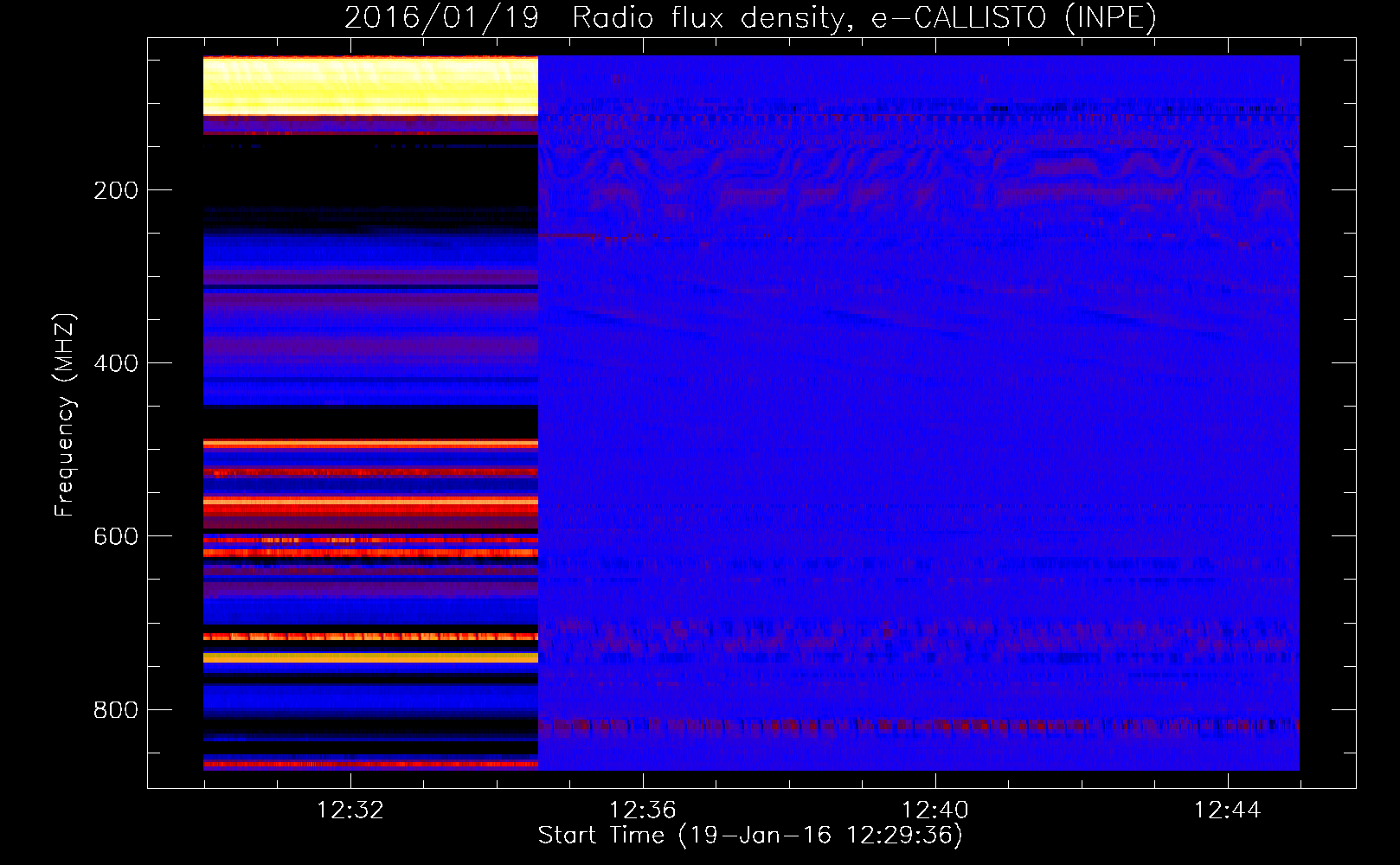Click the 'Frequency (MHZ)' axis label

tap(65, 415)
